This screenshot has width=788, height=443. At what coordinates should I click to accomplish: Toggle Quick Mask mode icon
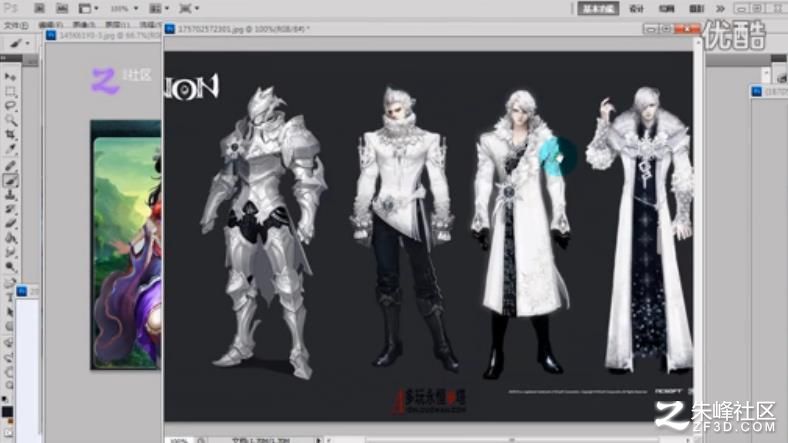7,432
